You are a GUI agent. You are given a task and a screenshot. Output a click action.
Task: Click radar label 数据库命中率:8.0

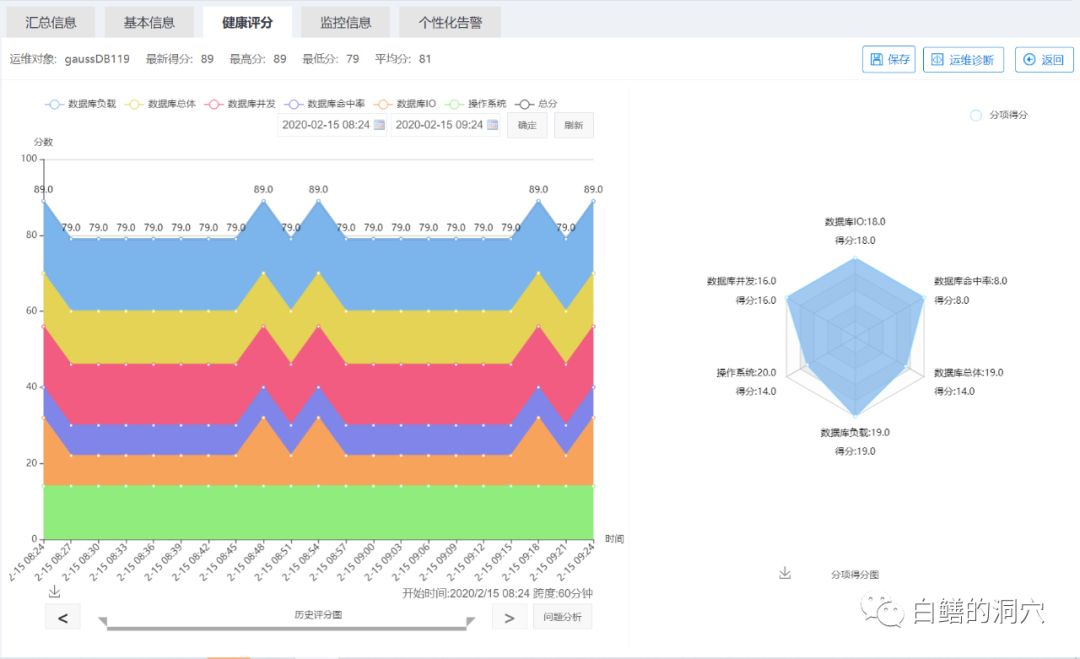click(970, 281)
